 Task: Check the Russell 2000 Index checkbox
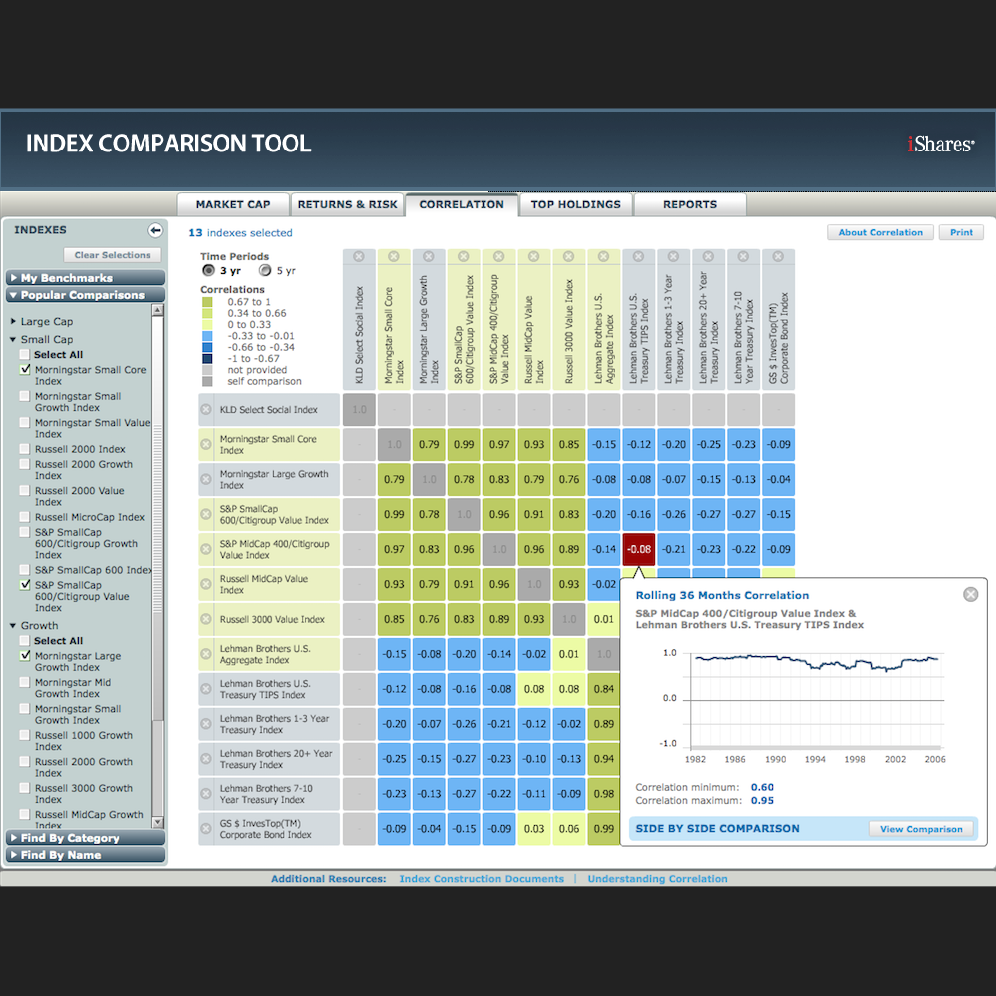25,449
